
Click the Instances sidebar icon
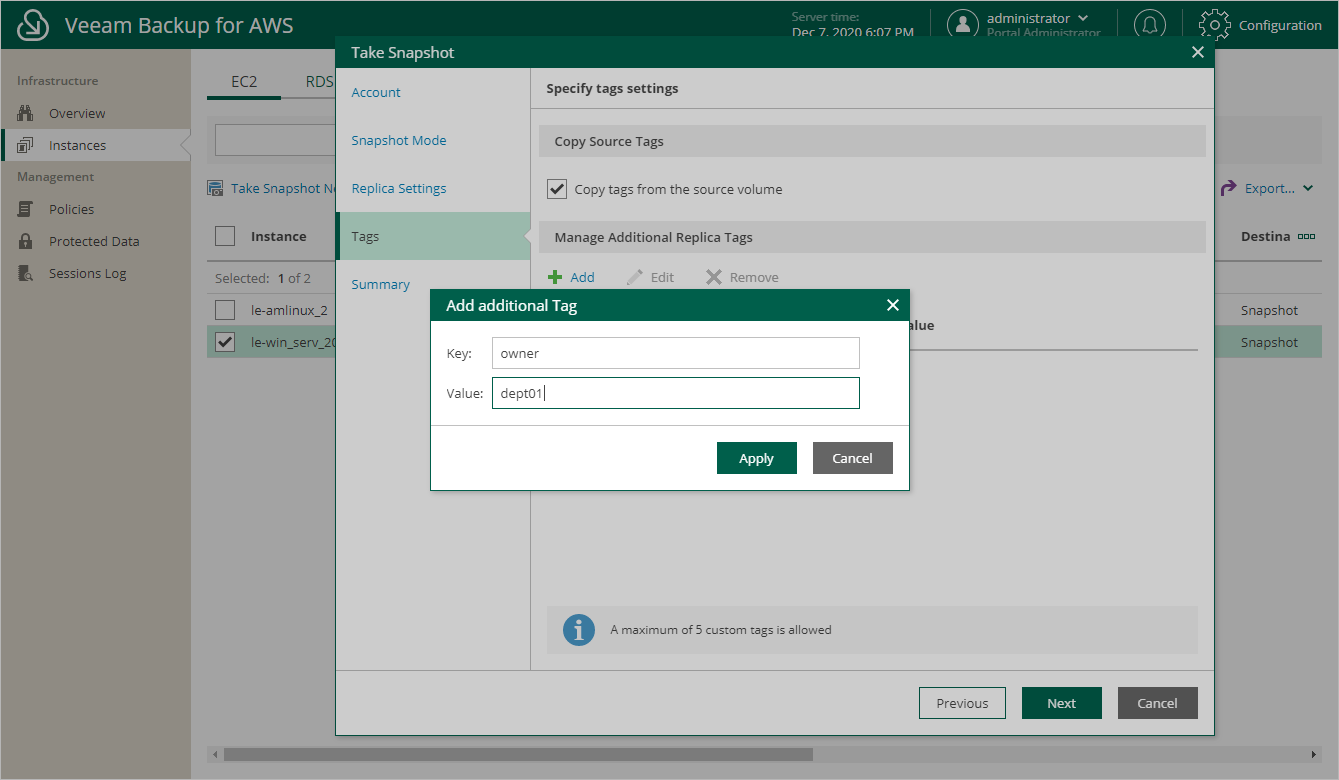[26, 145]
